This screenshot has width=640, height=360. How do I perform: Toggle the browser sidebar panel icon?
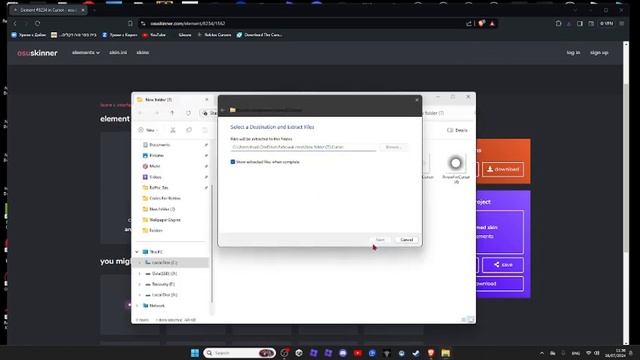[580, 24]
